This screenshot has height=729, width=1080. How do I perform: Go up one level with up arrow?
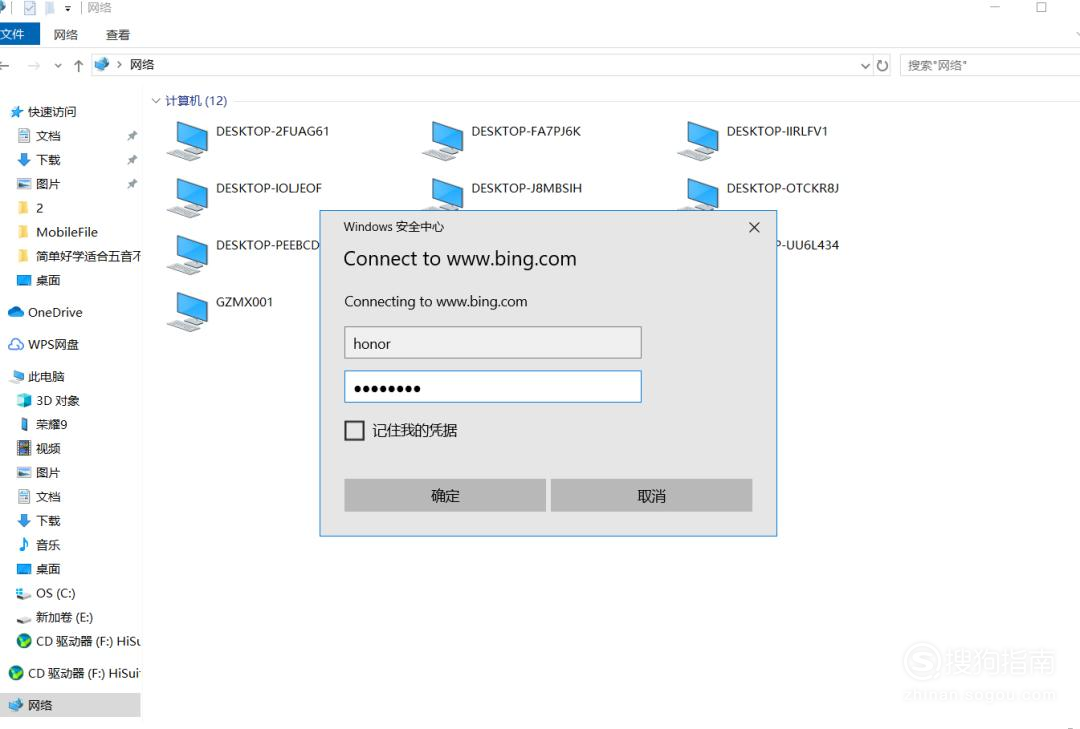(79, 65)
